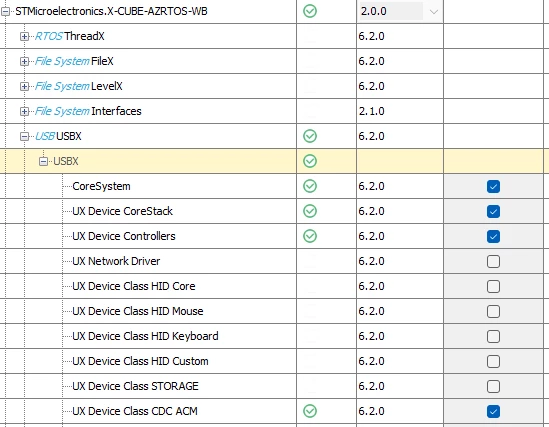Expand the RTOS ThreadX node

coord(24,36)
